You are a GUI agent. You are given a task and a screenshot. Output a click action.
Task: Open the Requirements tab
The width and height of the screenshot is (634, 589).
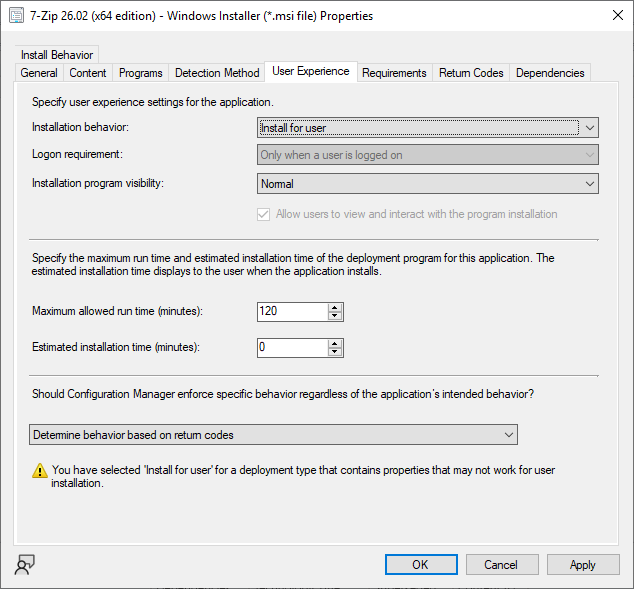pos(394,73)
